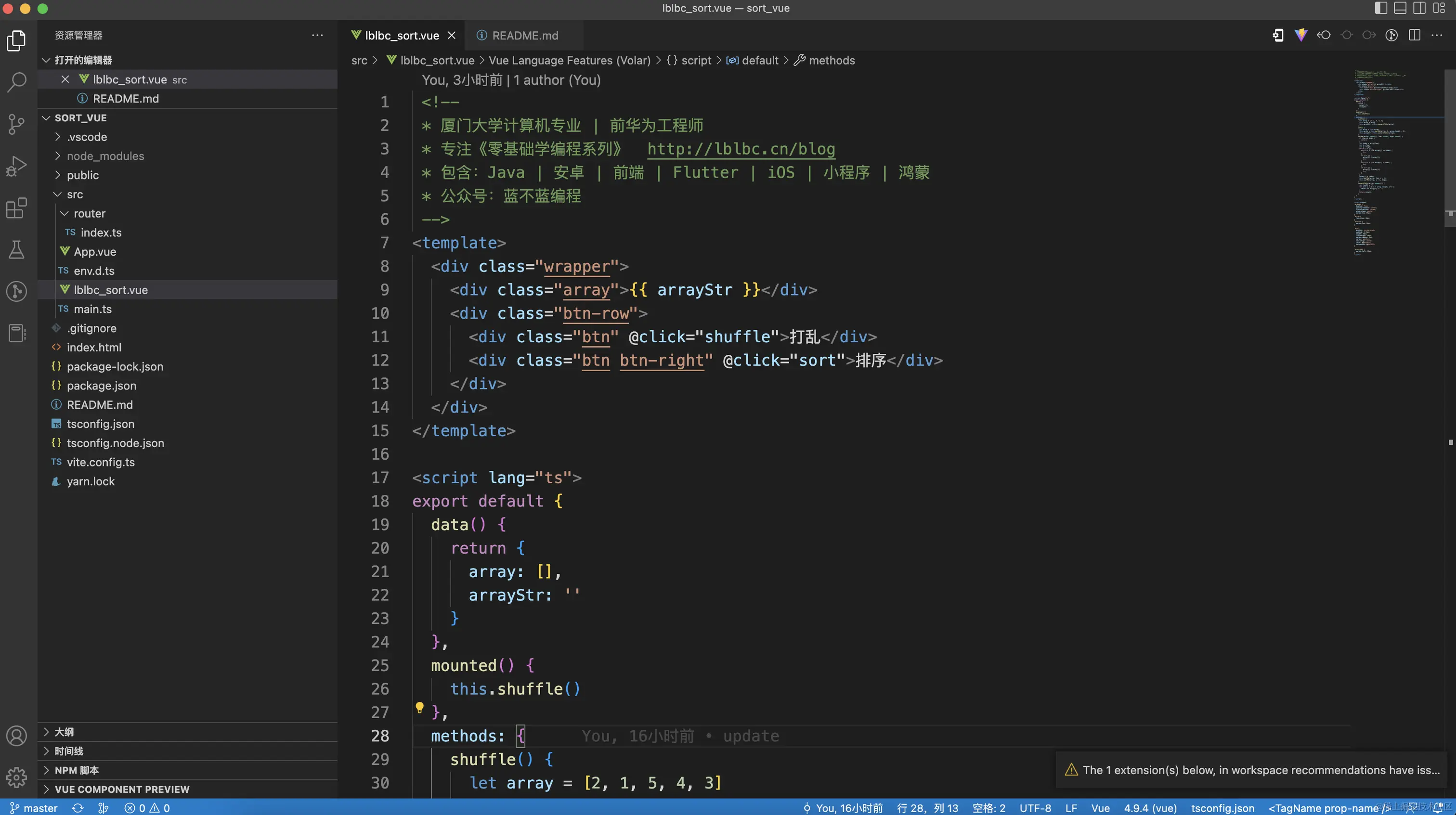Expand the NPM 脚本 section
This screenshot has width=1456, height=815.
(76, 770)
